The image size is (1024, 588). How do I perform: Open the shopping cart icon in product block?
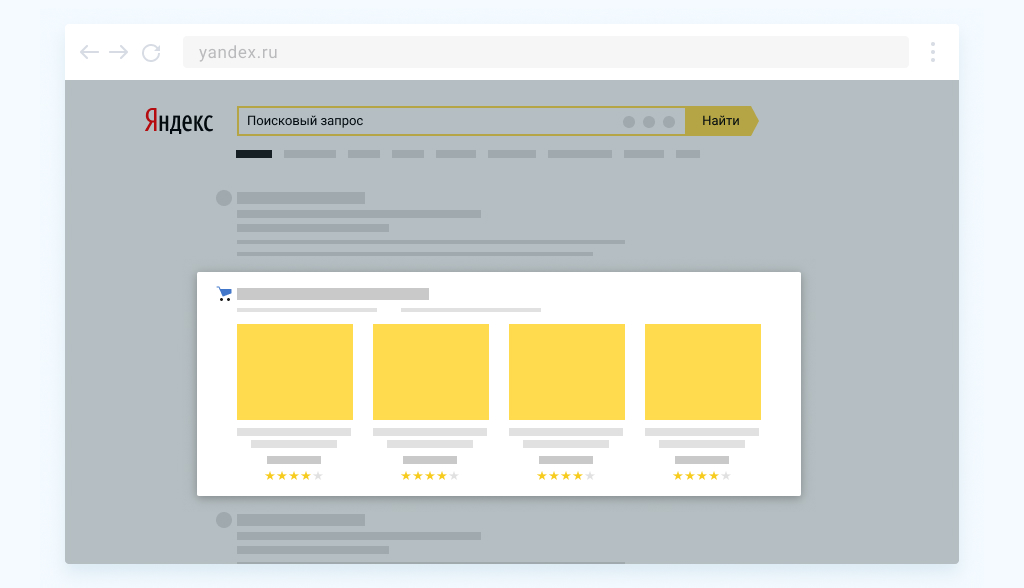pyautogui.click(x=224, y=294)
